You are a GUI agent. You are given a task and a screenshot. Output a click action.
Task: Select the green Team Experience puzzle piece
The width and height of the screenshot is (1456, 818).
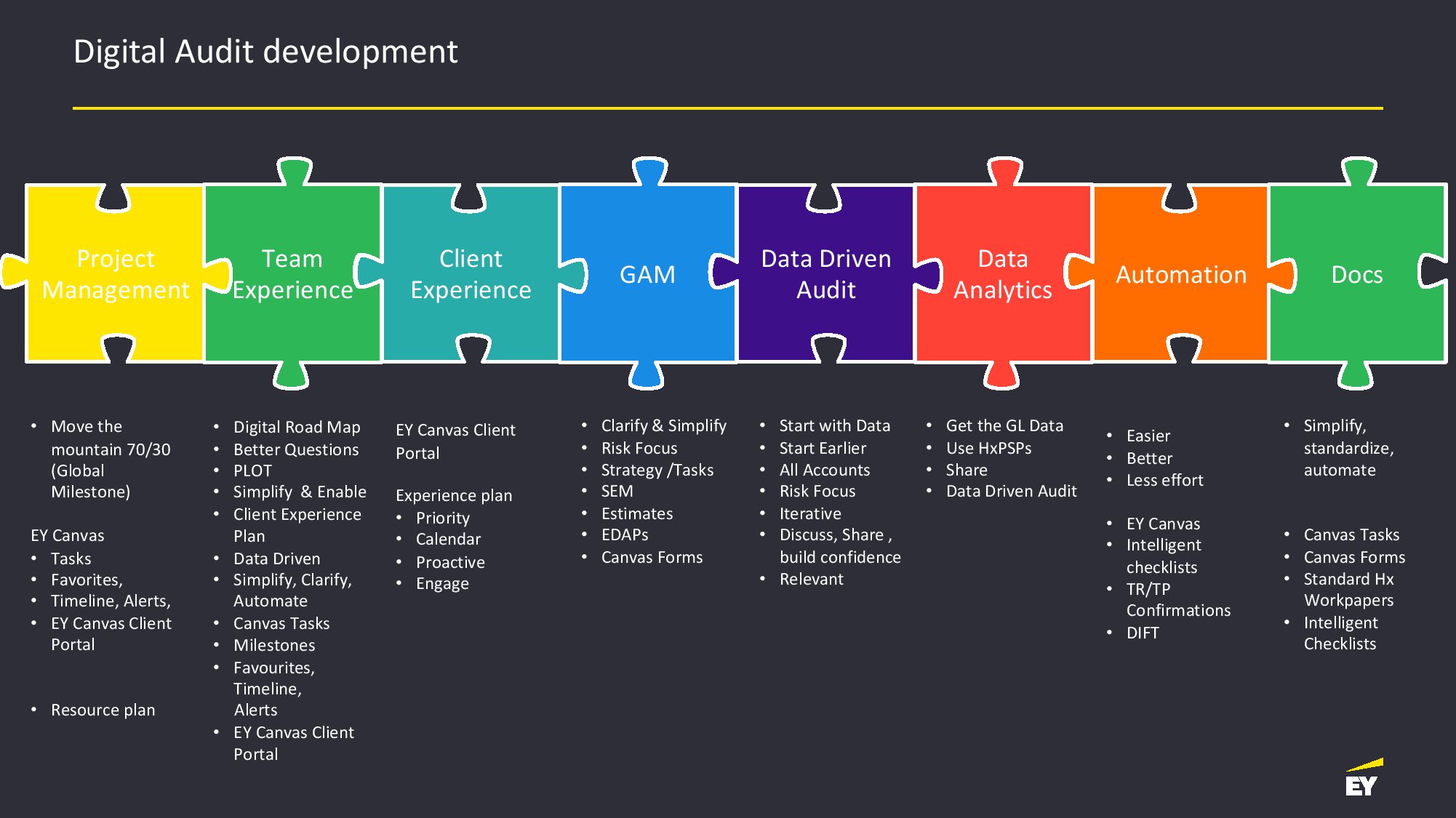(x=292, y=273)
